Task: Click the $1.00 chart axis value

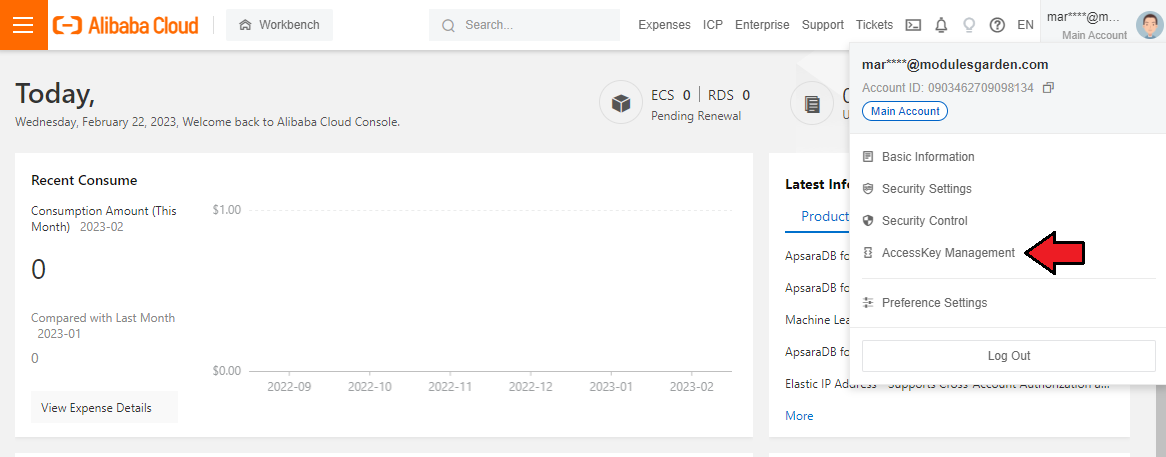Action: pos(227,210)
